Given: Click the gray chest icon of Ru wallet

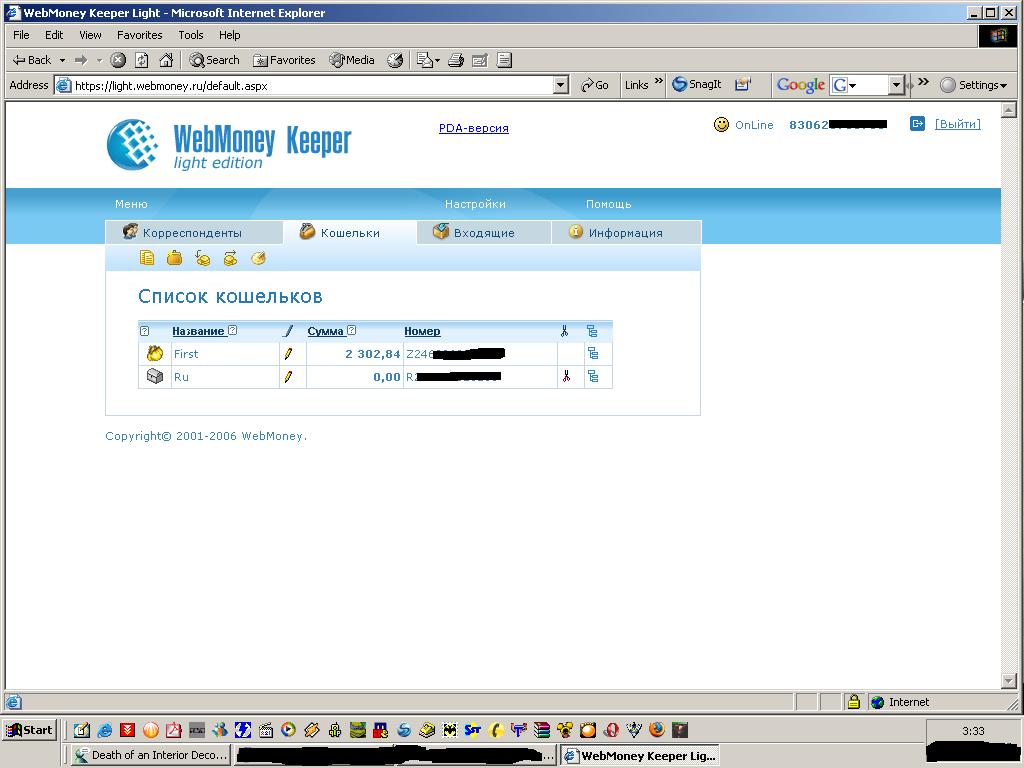Looking at the screenshot, I should pos(155,376).
